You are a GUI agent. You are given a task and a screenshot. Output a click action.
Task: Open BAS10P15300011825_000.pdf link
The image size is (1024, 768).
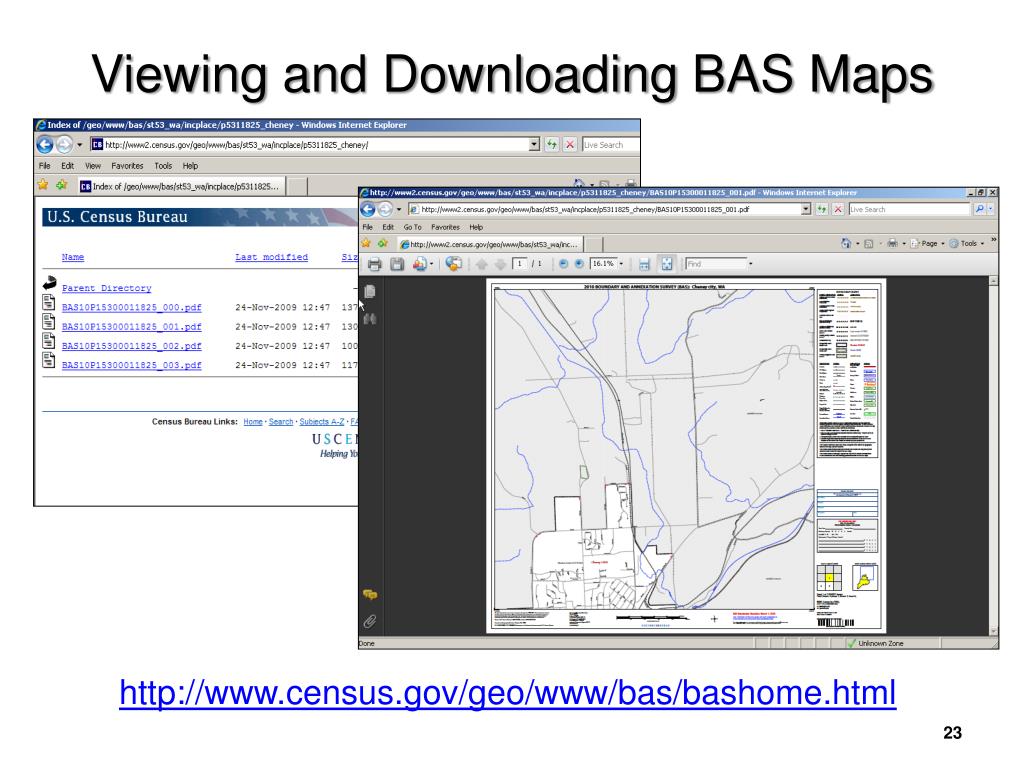pyautogui.click(x=131, y=307)
